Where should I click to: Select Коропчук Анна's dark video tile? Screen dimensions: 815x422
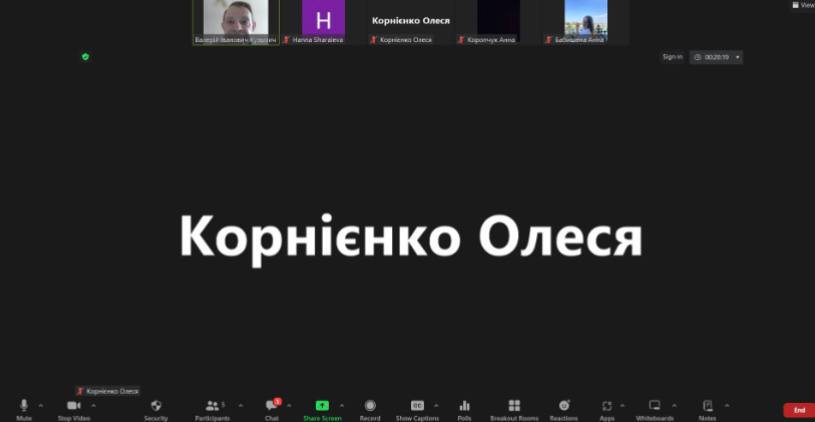(x=498, y=22)
